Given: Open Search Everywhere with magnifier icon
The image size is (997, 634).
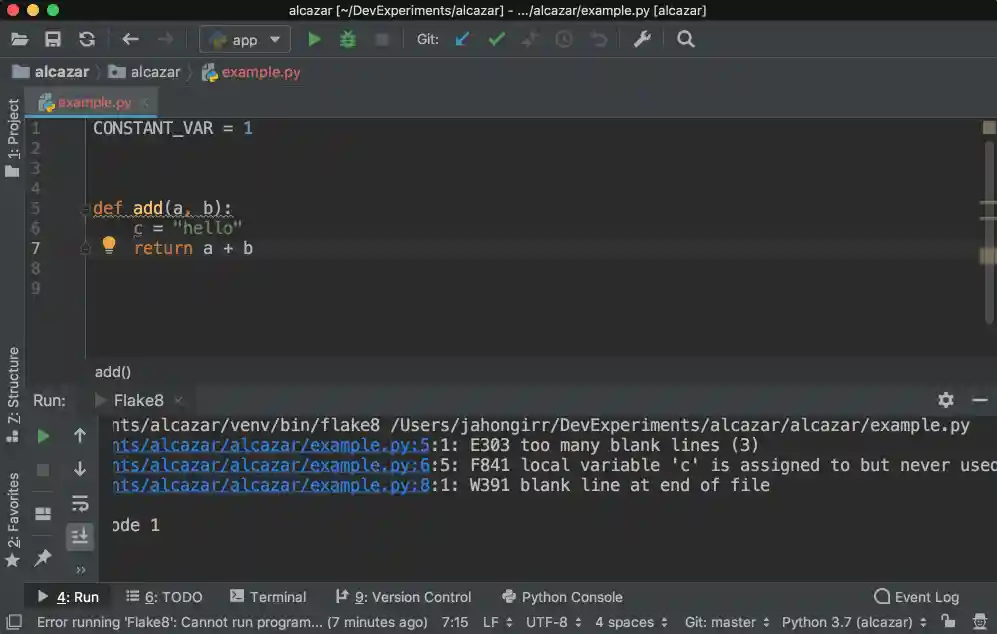Looking at the screenshot, I should 684,39.
